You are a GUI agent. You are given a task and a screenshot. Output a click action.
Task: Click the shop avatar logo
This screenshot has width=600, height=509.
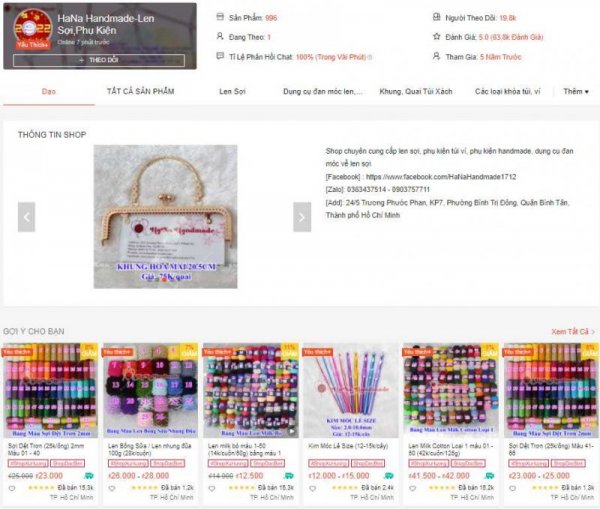[x=32, y=29]
